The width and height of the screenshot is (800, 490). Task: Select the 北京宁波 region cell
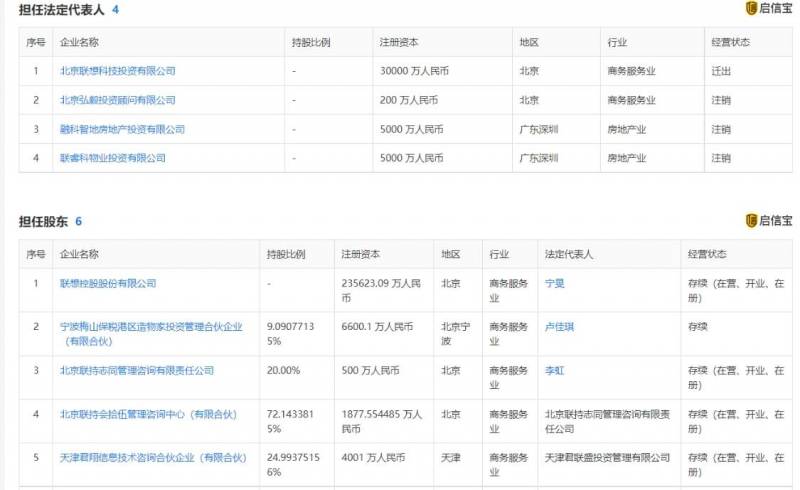click(x=456, y=334)
